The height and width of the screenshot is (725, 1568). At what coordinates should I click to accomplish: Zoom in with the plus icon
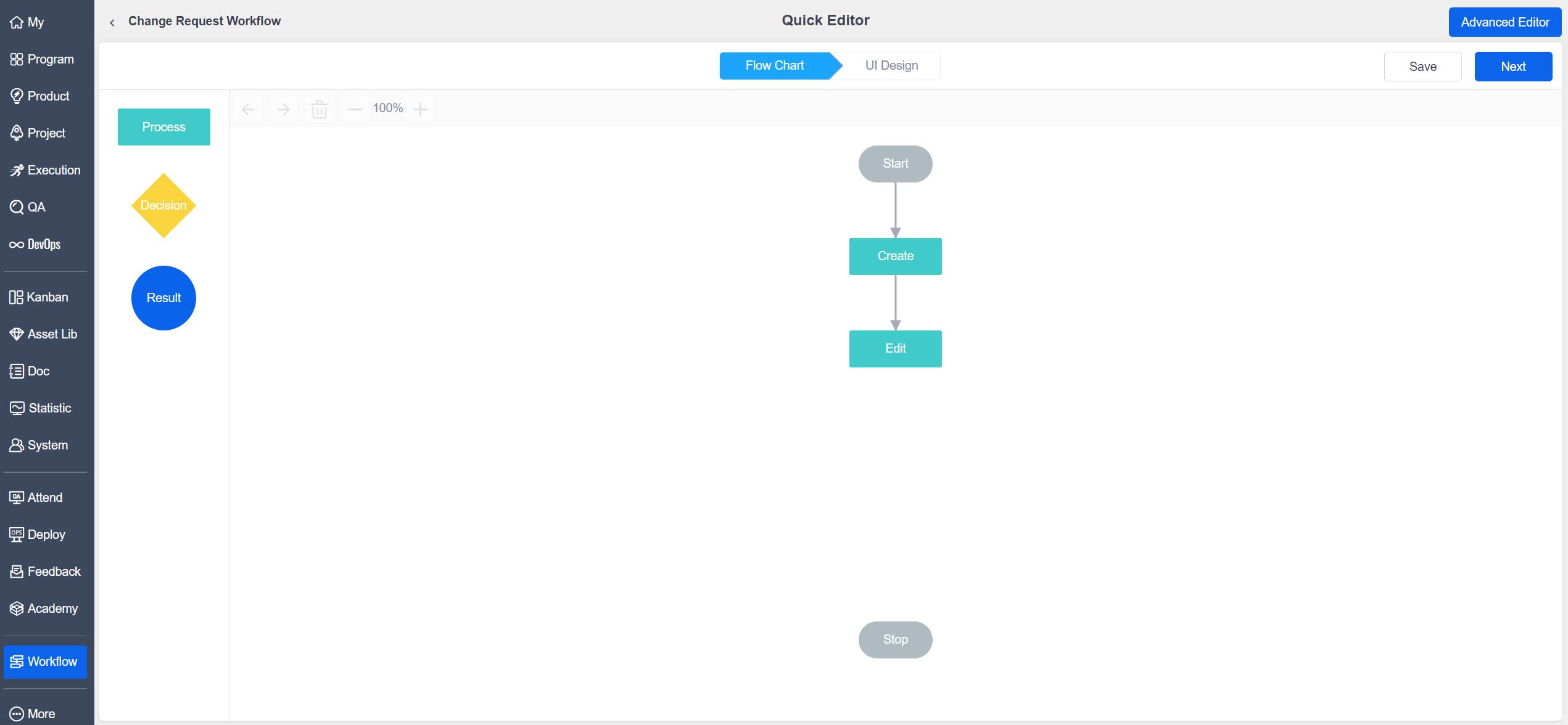420,110
